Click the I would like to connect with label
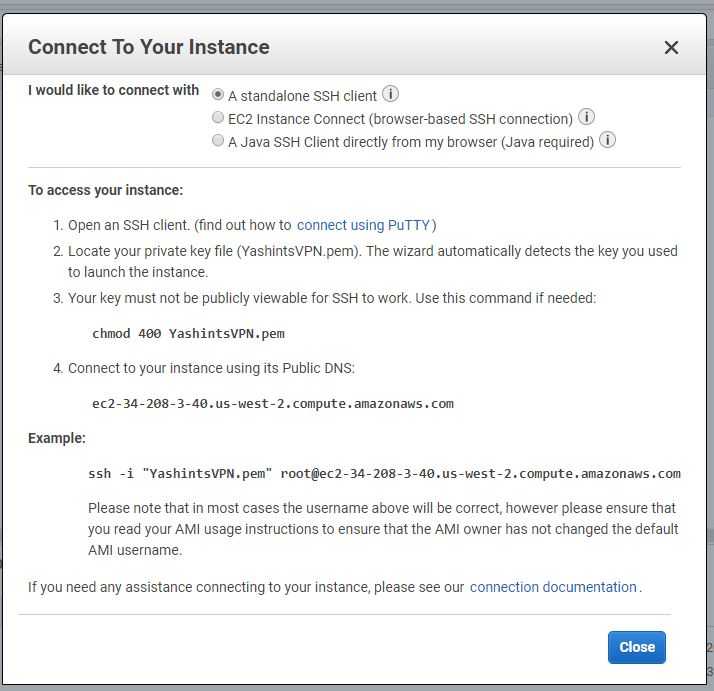 113,90
